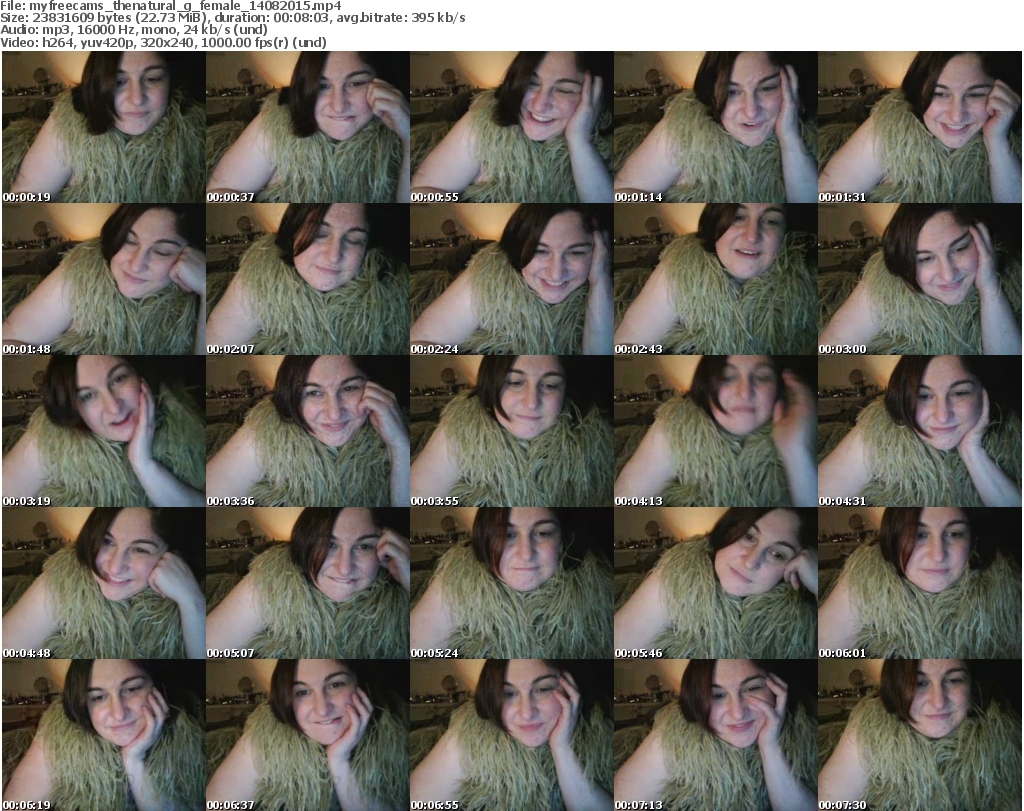
Task: Click the 00:07:30 preview image
Action: coord(920,735)
